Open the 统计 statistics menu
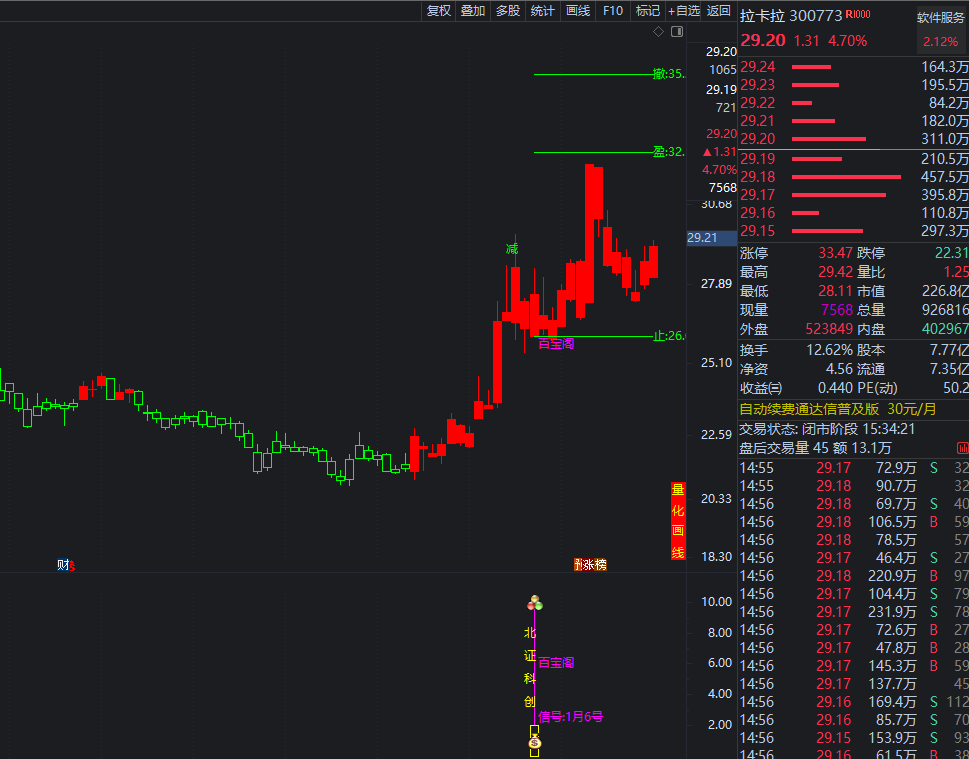Screen dimensions: 969x759 tap(543, 11)
